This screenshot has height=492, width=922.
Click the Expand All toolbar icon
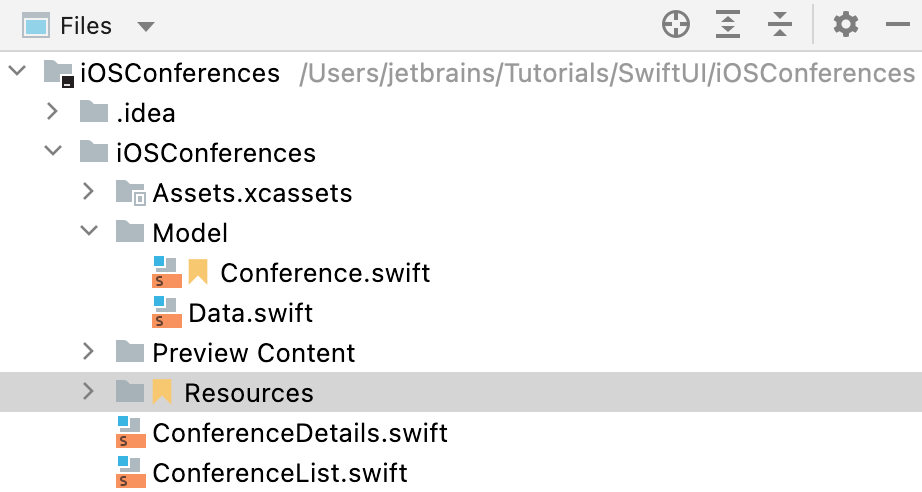tap(728, 25)
